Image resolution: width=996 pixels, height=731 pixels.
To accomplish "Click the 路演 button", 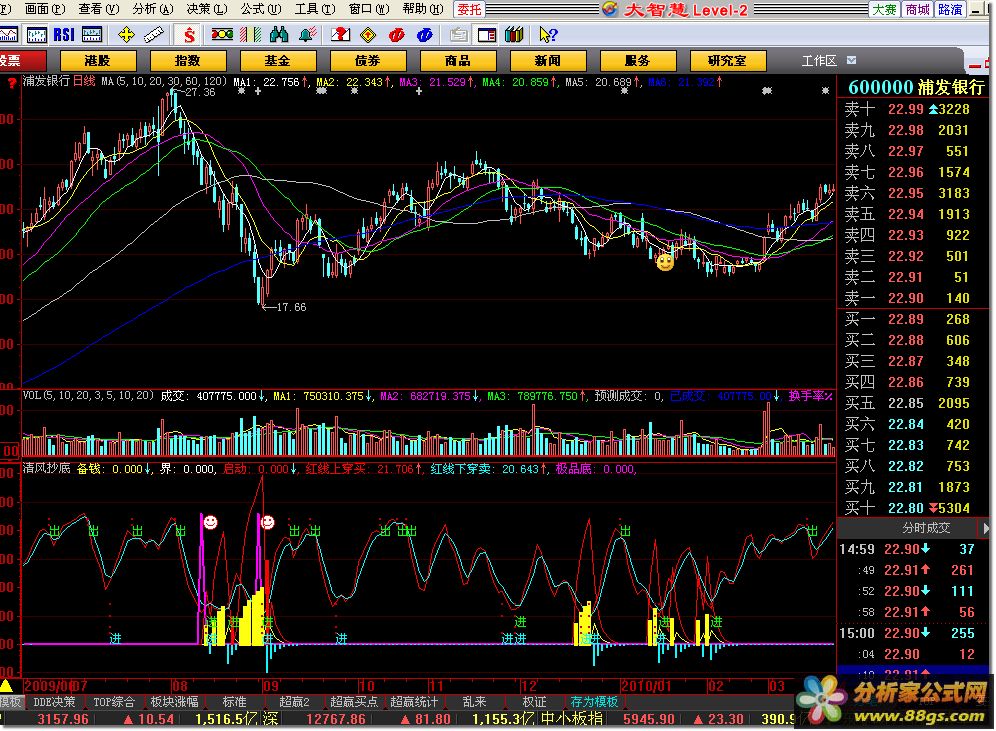I will click(x=950, y=10).
